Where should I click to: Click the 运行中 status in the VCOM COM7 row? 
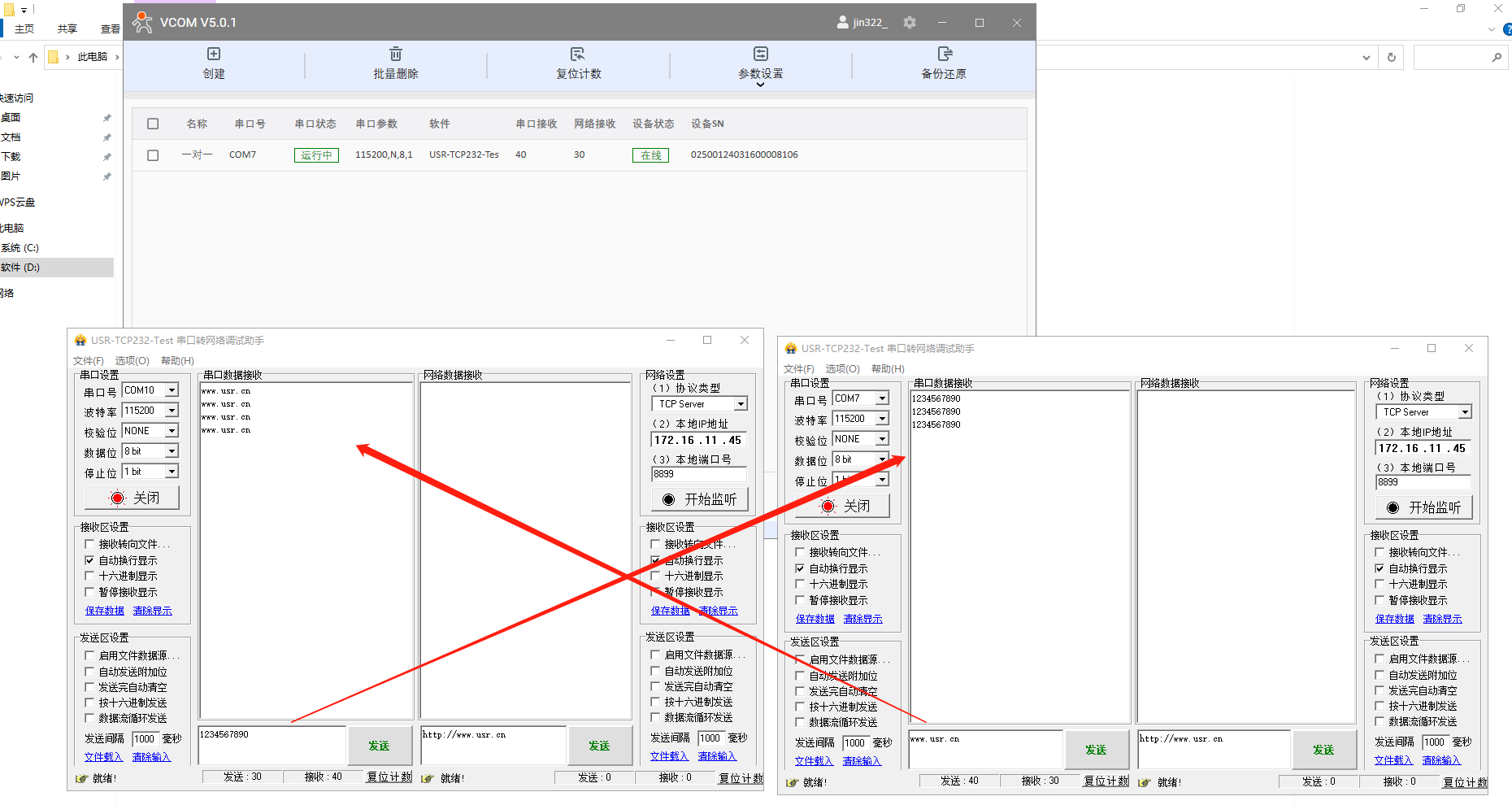(316, 155)
